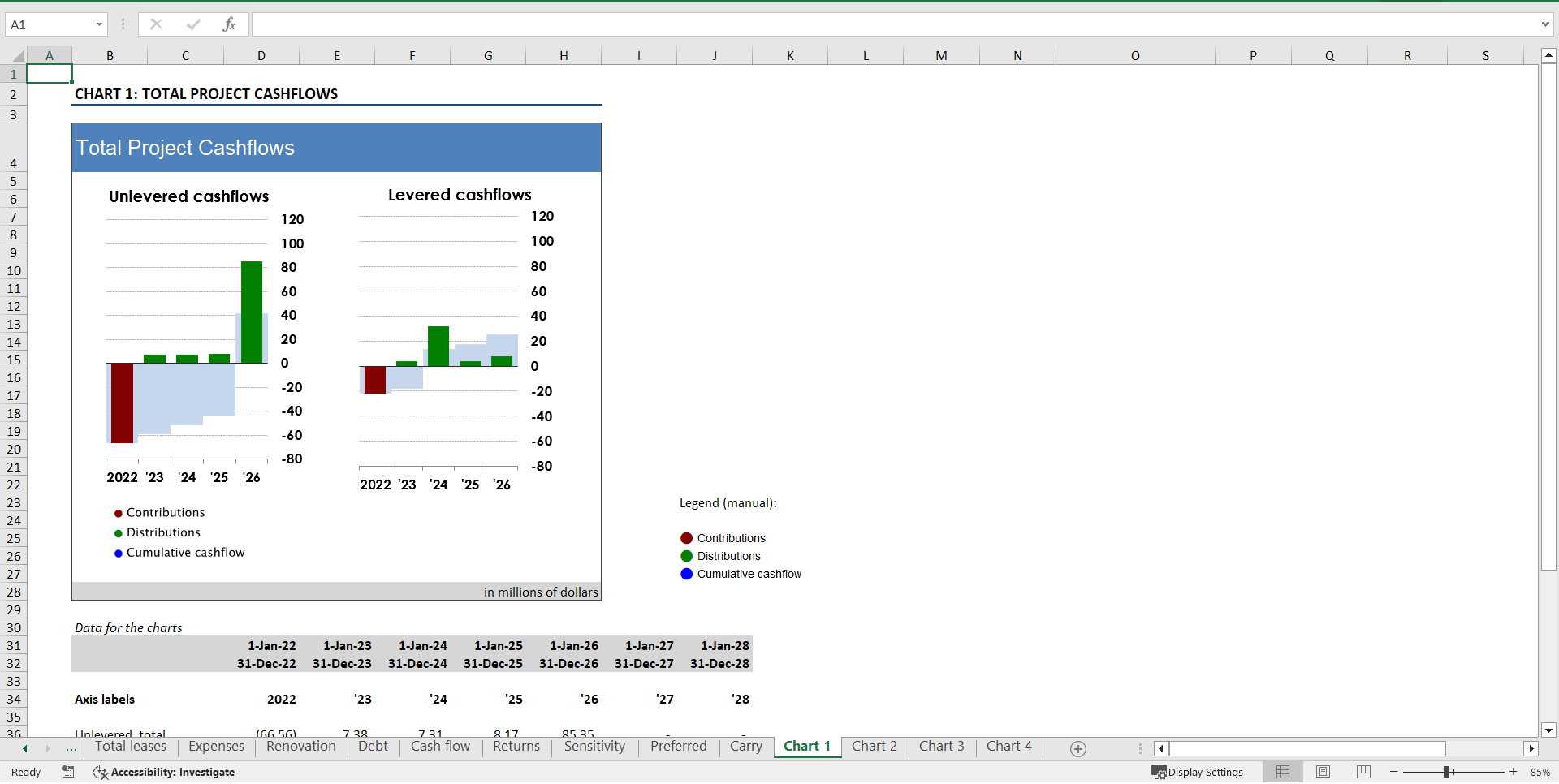
Task: Click the Total Project Cashflows banner
Action: point(336,148)
